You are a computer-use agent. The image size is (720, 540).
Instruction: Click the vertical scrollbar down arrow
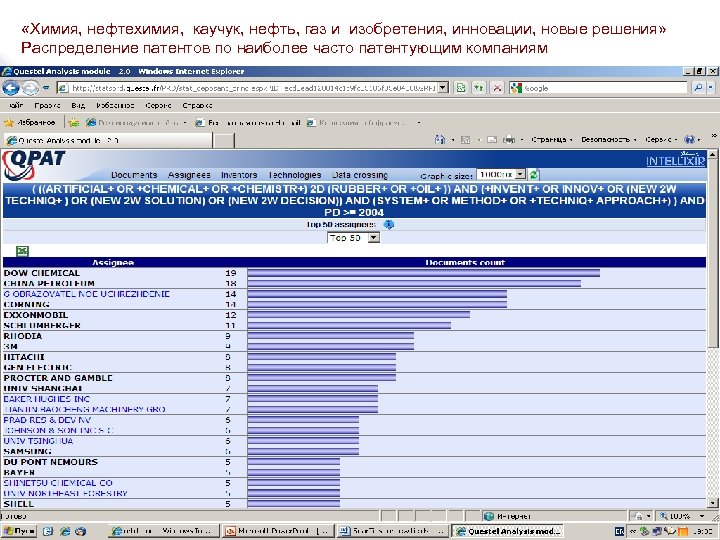click(x=712, y=503)
